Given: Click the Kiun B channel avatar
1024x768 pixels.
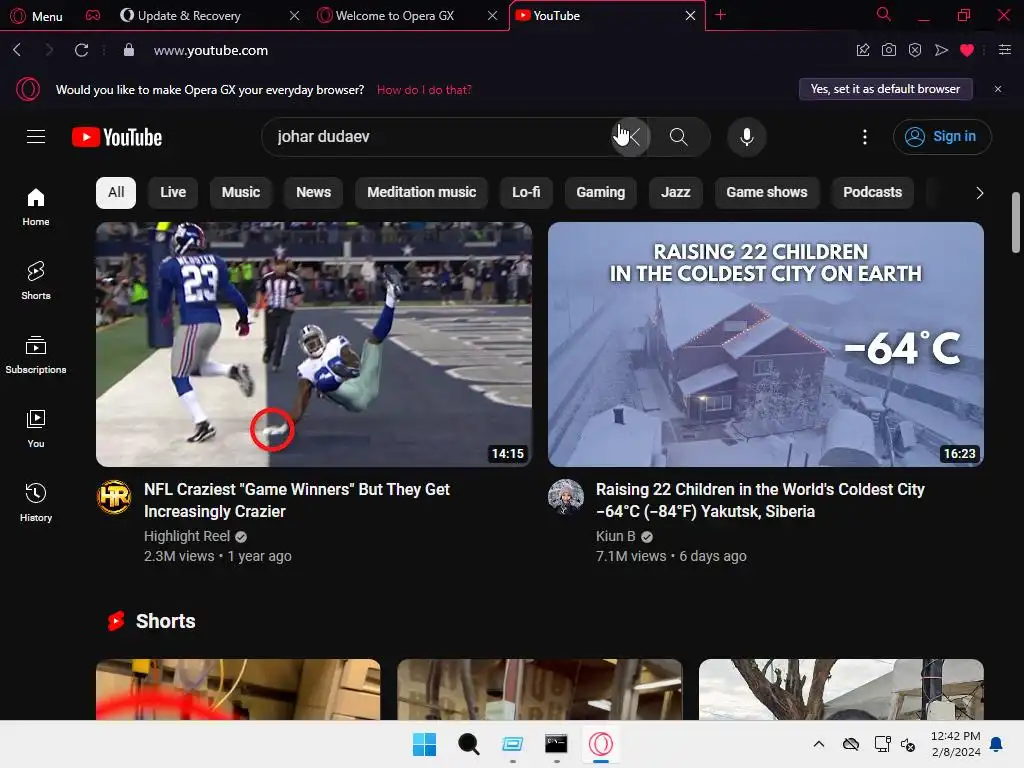Looking at the screenshot, I should [566, 497].
